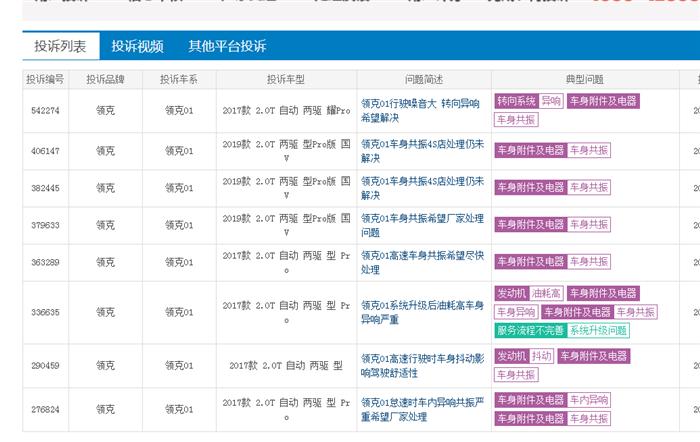Image resolution: width=700 pixels, height=442 pixels.
Task: Click the 2019款 model cell in row 379633
Action: coord(286,225)
